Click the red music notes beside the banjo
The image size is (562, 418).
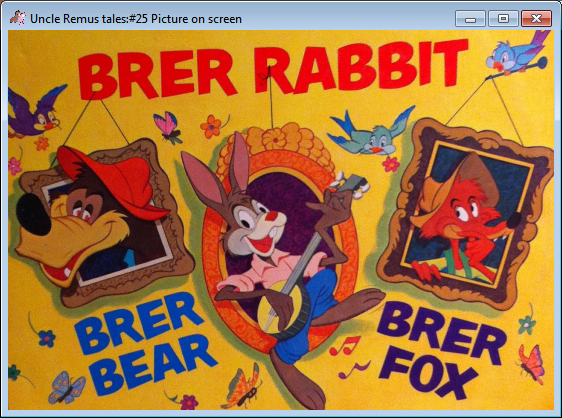345,346
